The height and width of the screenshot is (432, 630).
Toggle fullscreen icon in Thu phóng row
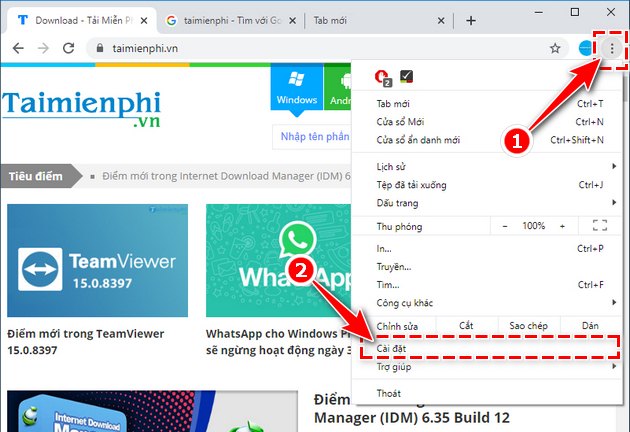[600, 225]
